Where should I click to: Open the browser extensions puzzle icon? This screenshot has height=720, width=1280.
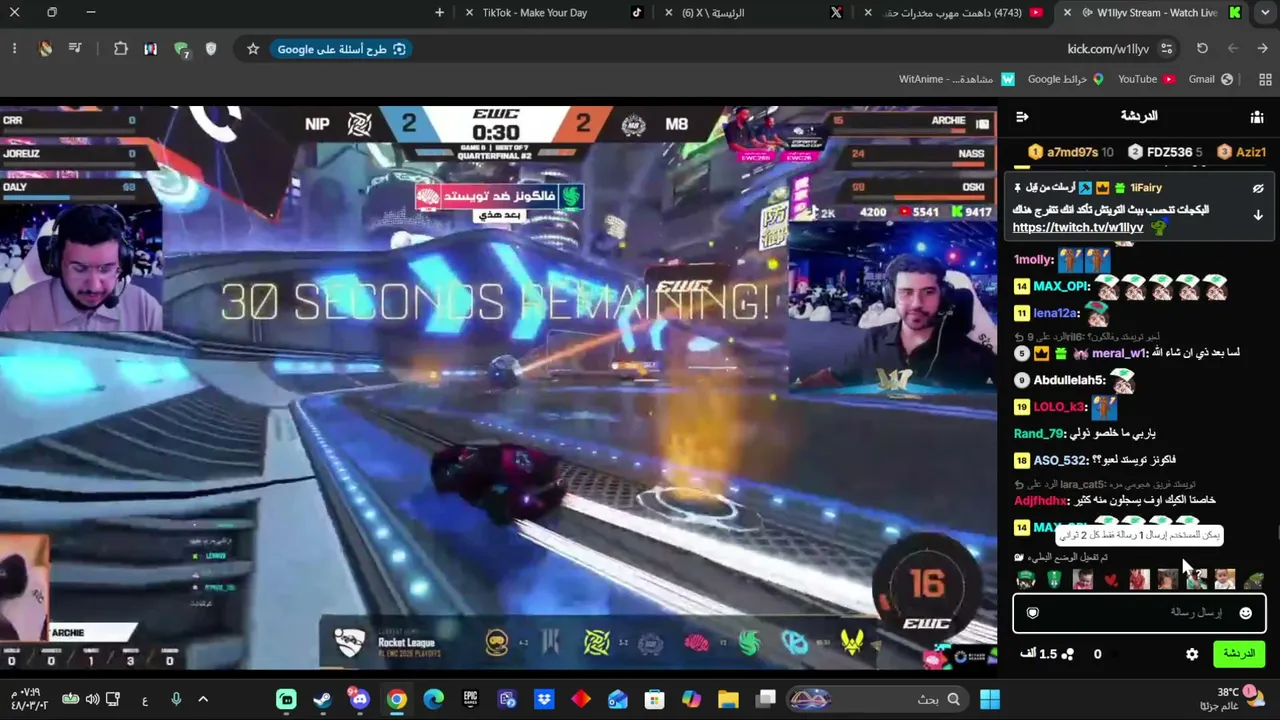[x=121, y=49]
